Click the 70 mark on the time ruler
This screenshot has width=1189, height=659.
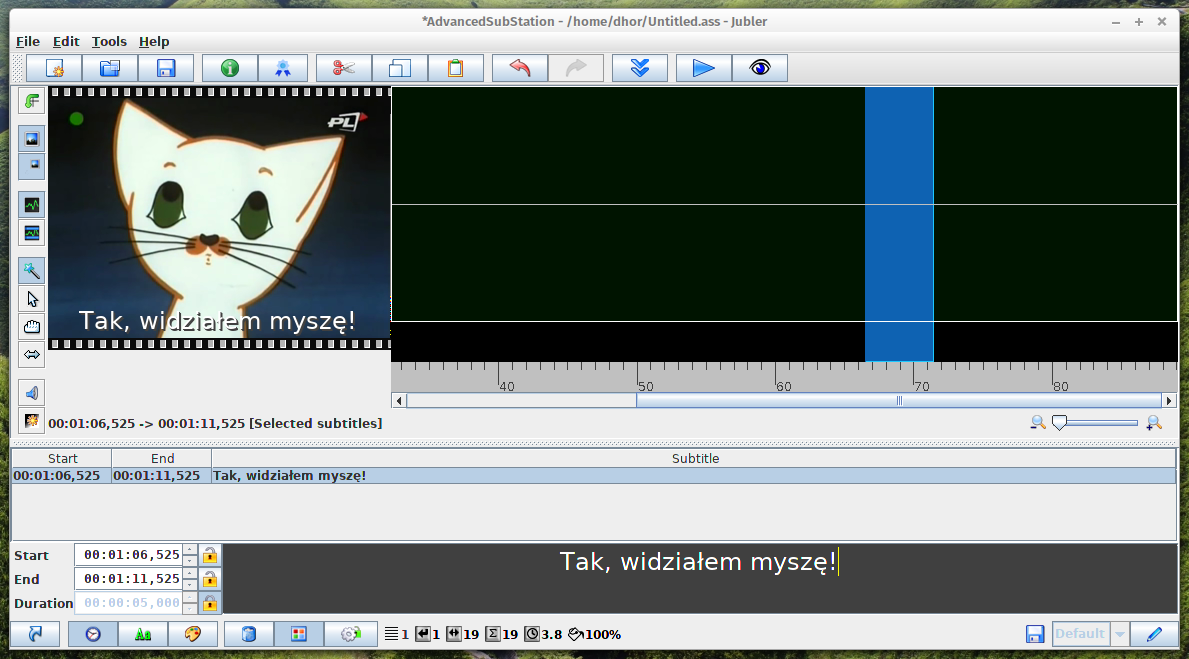(921, 386)
